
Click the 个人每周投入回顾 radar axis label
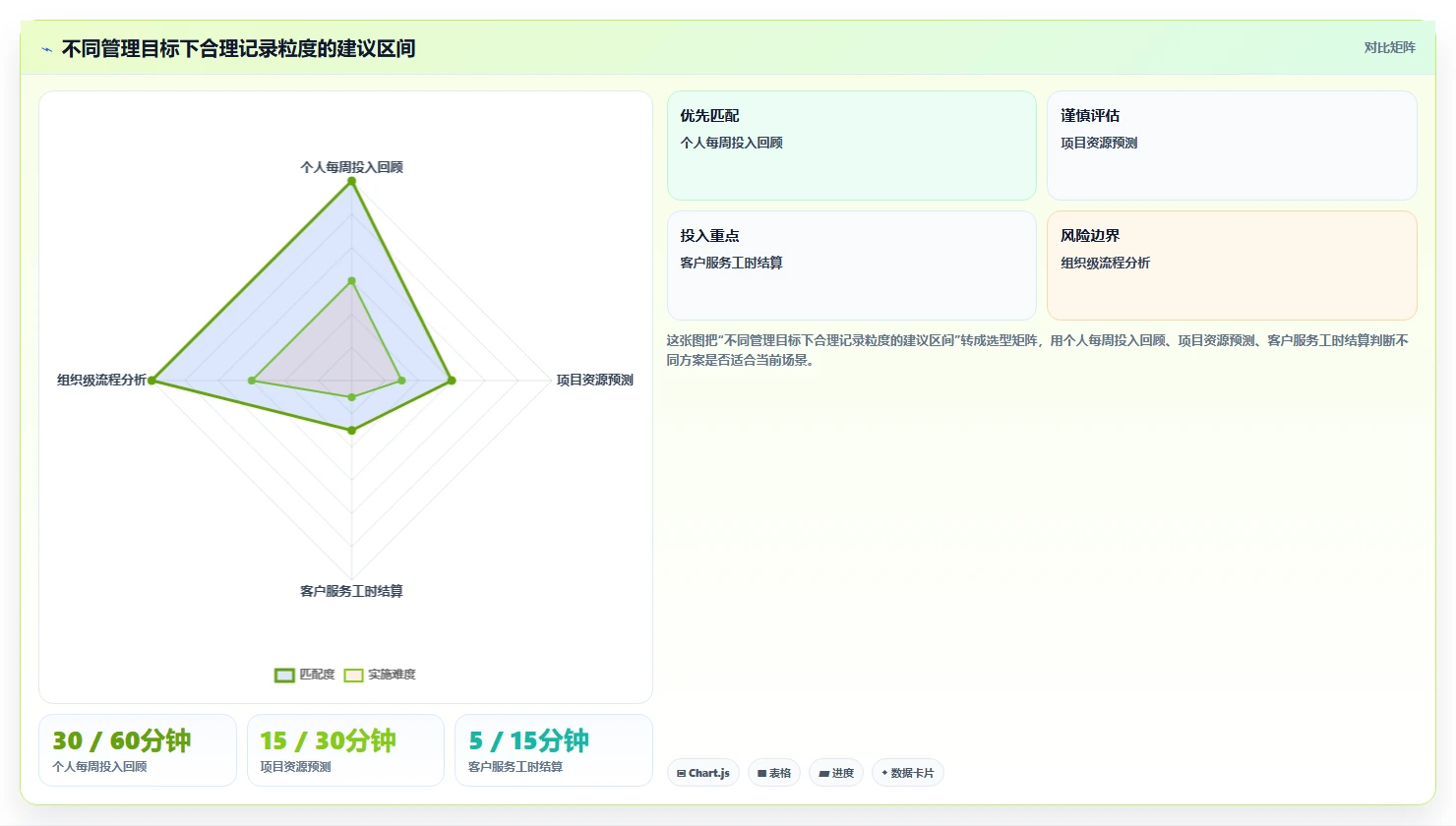pos(351,167)
